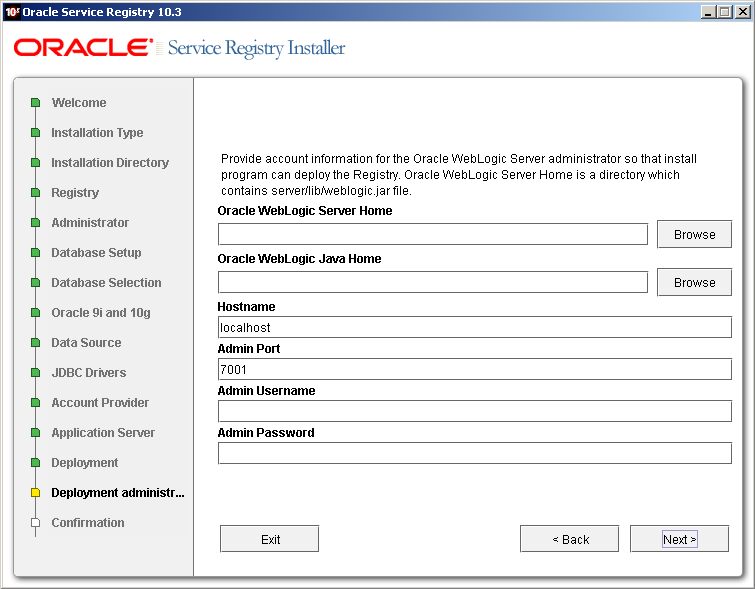Screen dimensions: 755x589
Task: Click green marker next to Installation Directory
Action: click(x=35, y=163)
